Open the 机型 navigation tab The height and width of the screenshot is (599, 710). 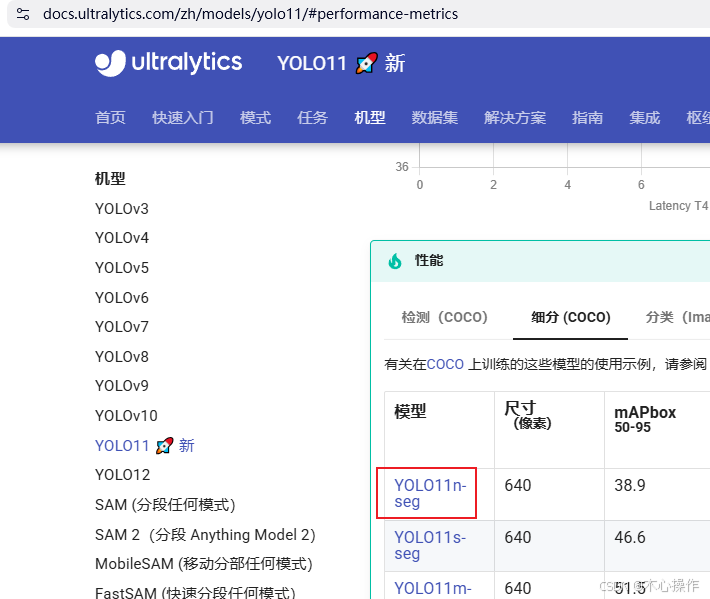369,118
